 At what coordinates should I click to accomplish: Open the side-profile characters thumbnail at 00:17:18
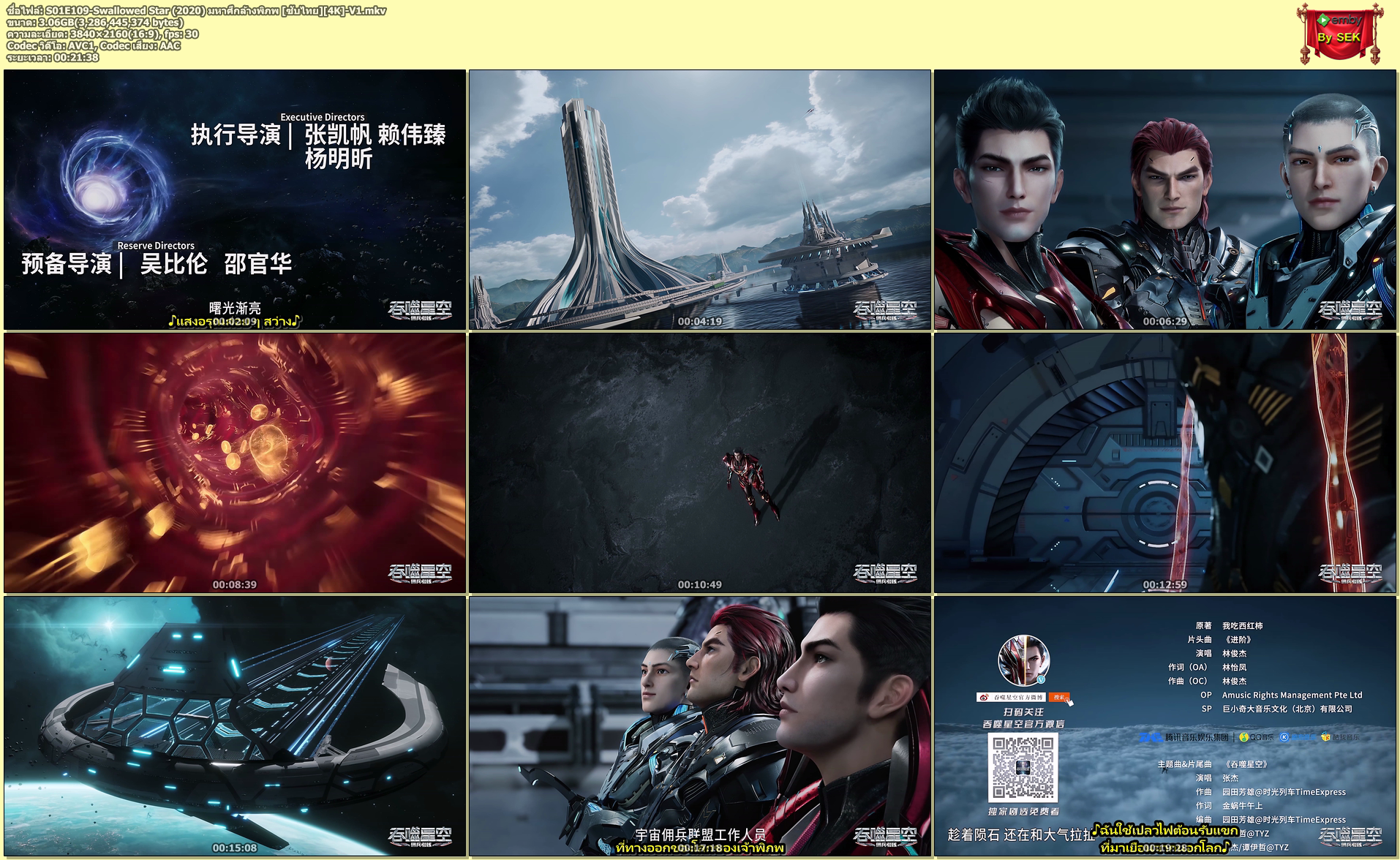[x=700, y=726]
